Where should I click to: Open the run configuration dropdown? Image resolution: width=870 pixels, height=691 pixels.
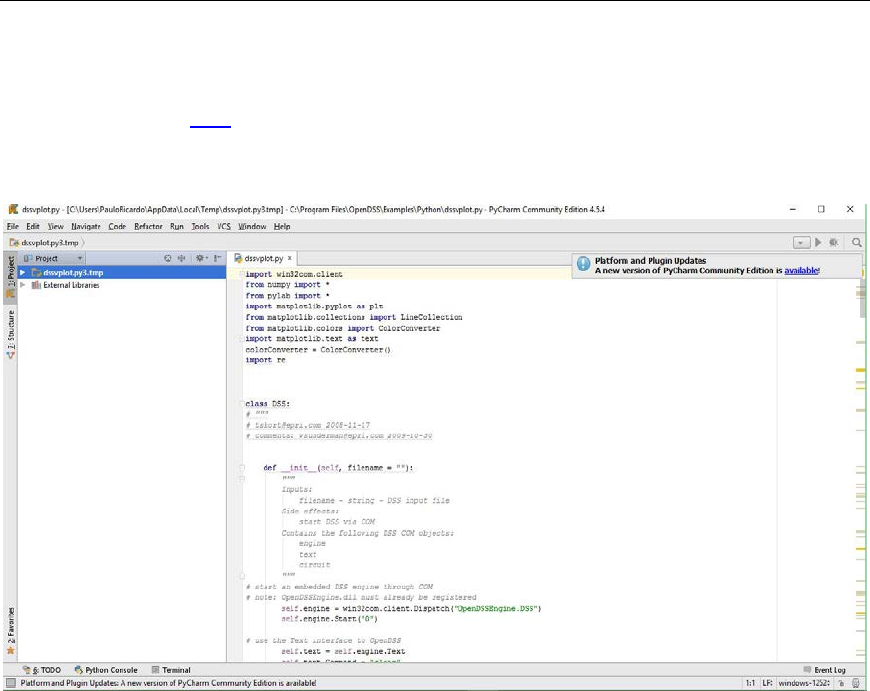coord(800,242)
